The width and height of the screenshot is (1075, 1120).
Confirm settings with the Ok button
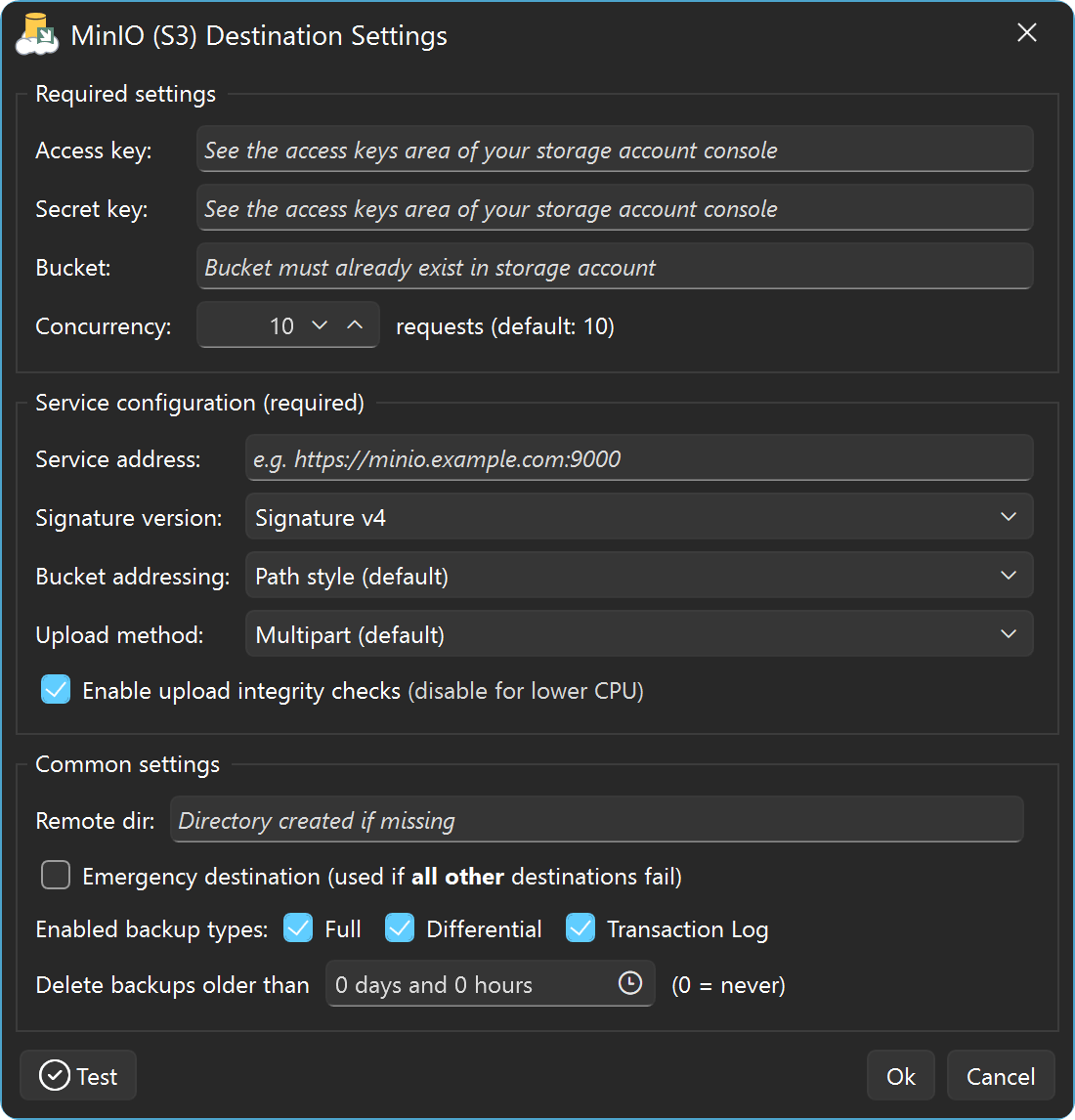coord(901,1075)
